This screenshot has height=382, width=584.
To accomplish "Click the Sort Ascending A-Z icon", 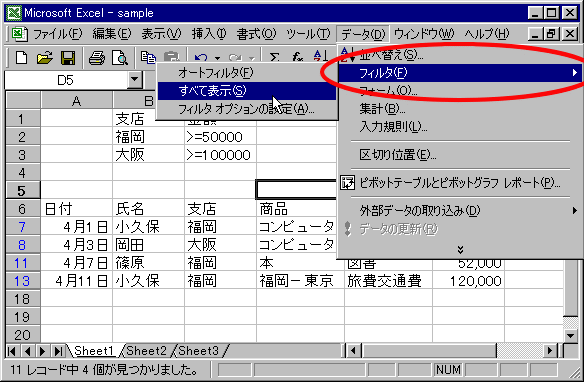I will pos(321,56).
